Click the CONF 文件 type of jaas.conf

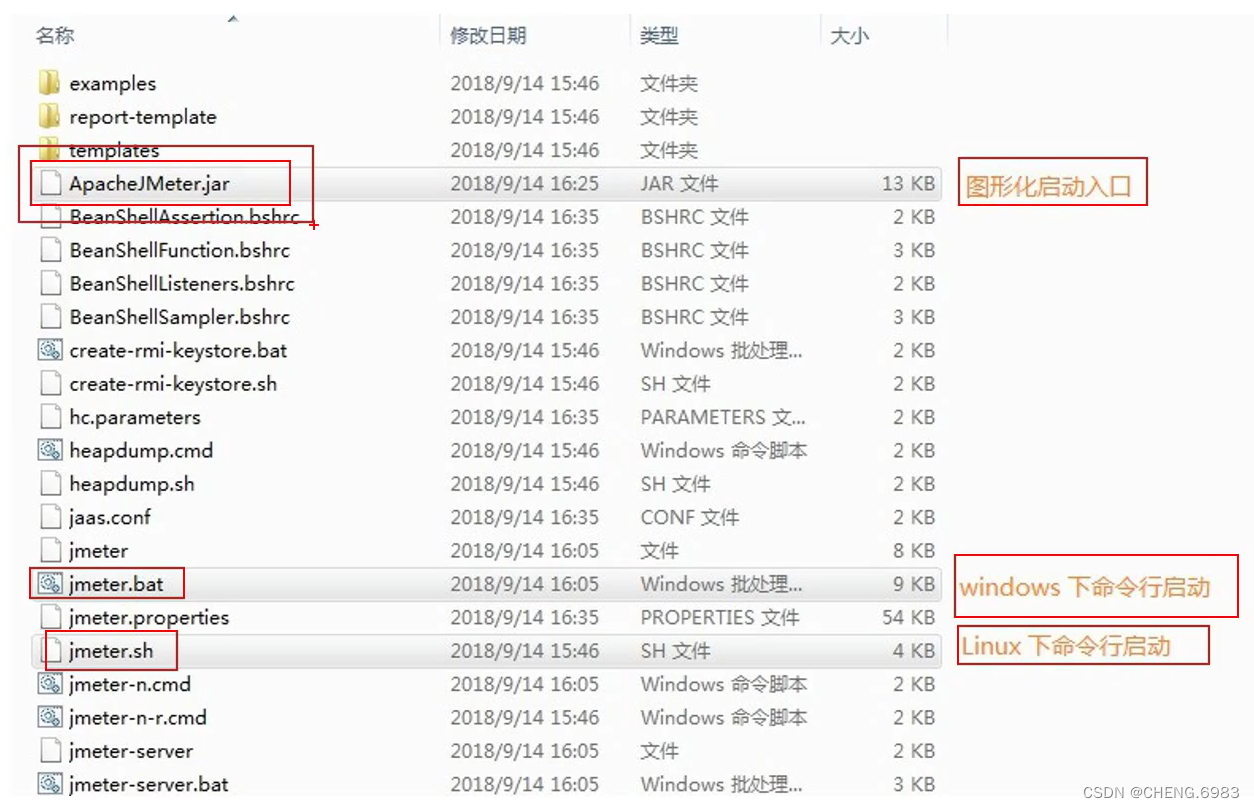click(690, 517)
